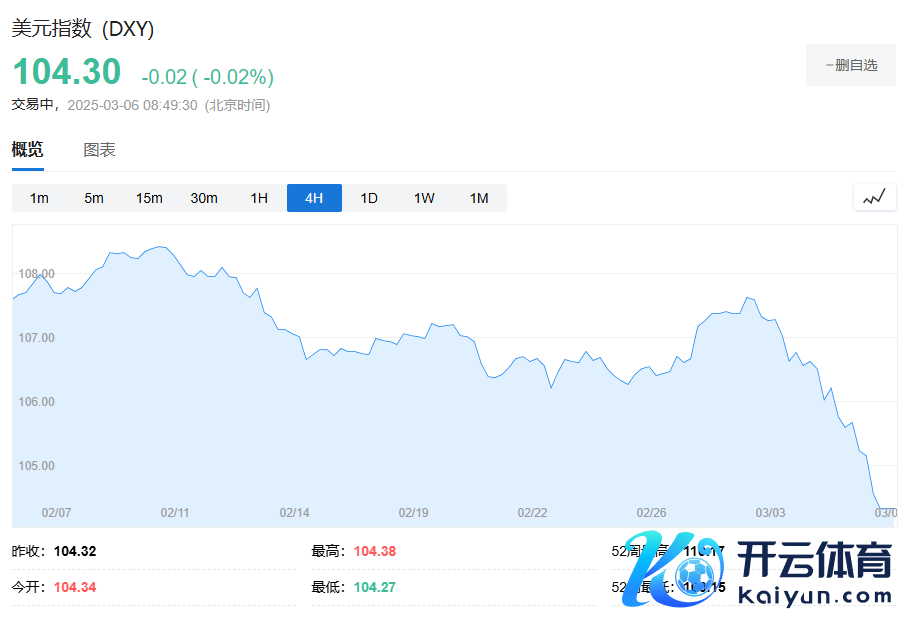
Task: Switch chart to 30m interval
Action: [204, 198]
